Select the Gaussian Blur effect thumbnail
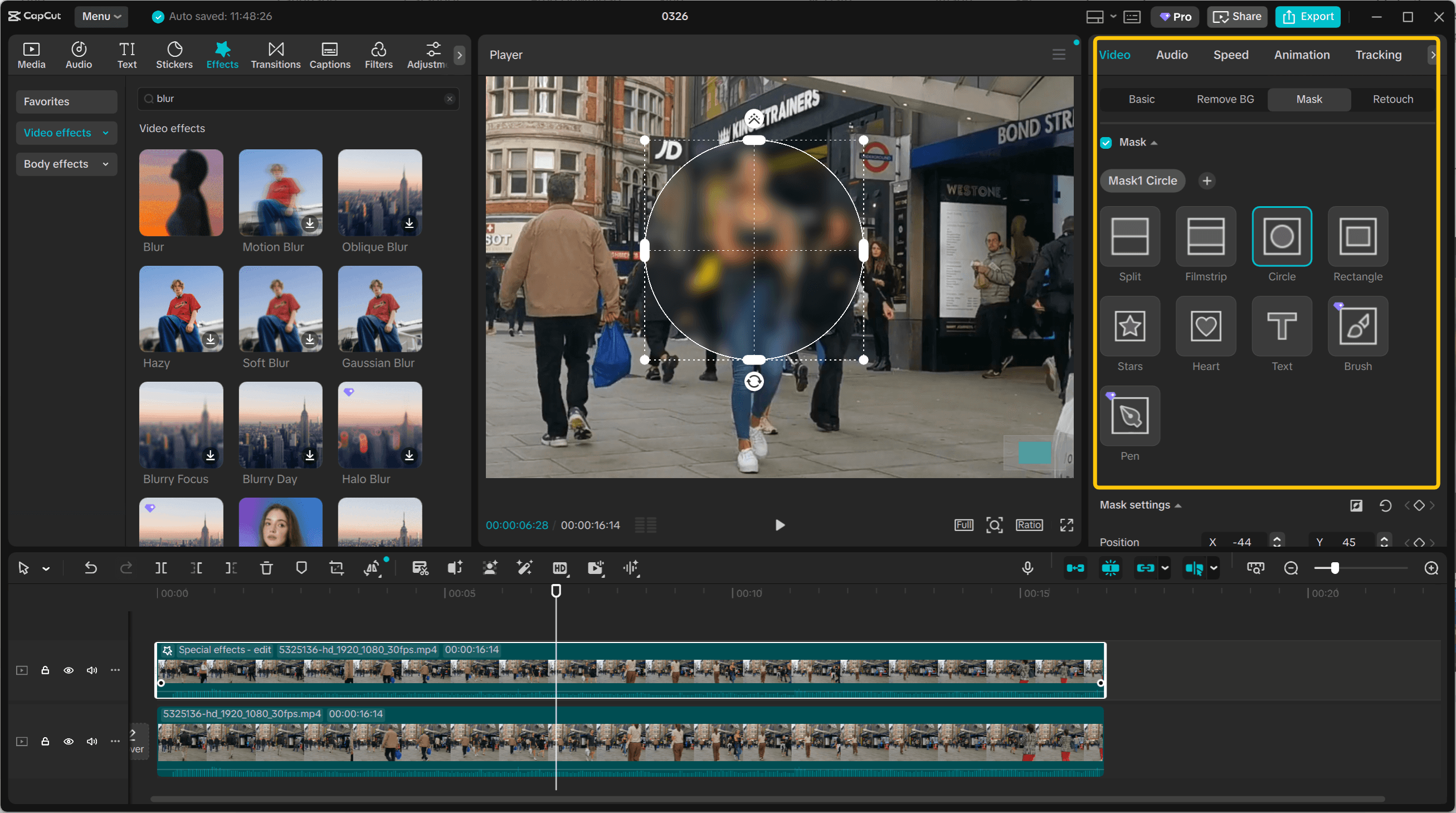Viewport: 1456px width, 813px height. (x=380, y=309)
